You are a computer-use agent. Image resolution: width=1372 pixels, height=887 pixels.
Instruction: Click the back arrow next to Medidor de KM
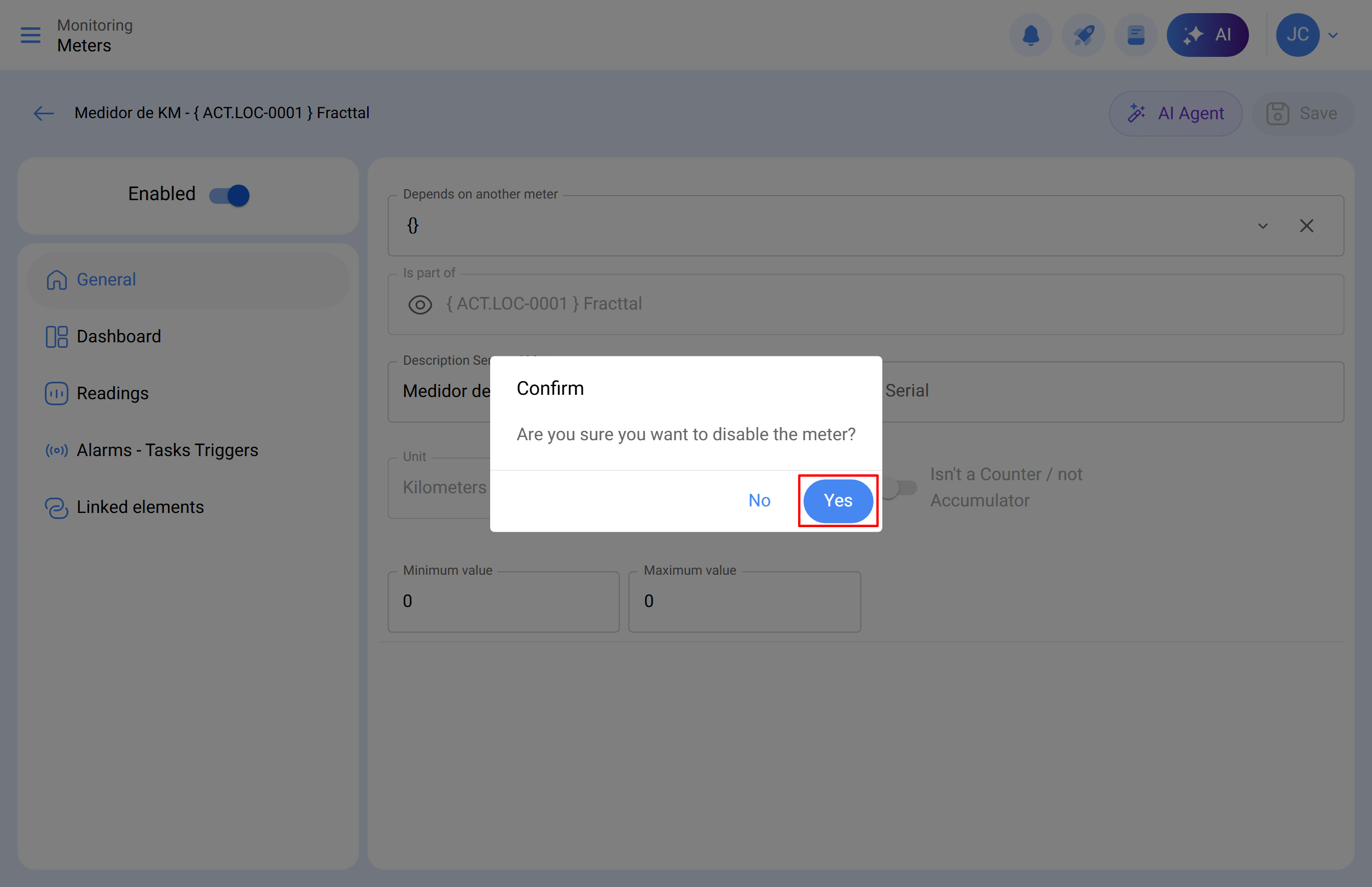(x=43, y=113)
